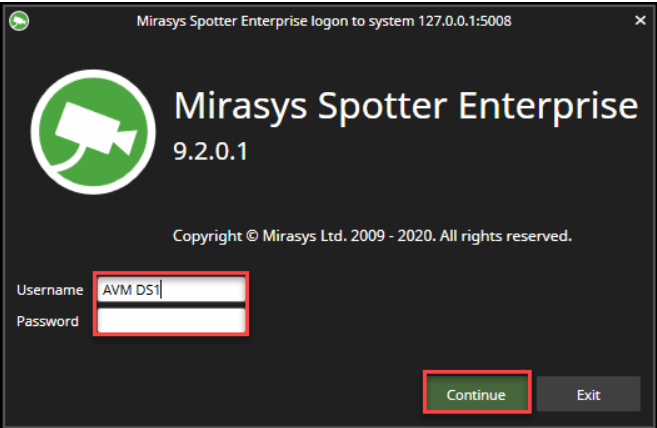Click the Password label
Screen dimensions: 657x428
48,321
